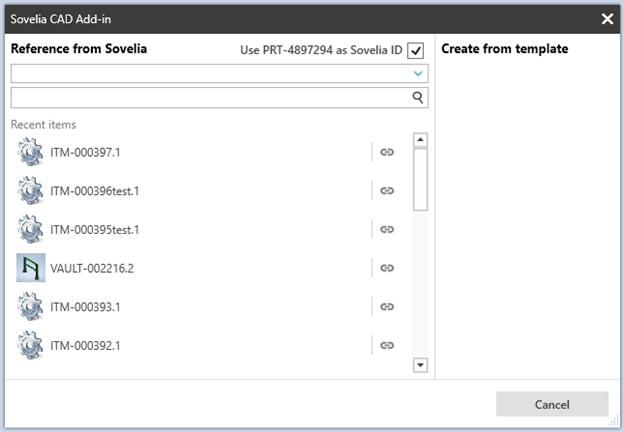This screenshot has width=624, height=432.
Task: Select gear icon of ITM-000396test.1
Action: coord(30,190)
